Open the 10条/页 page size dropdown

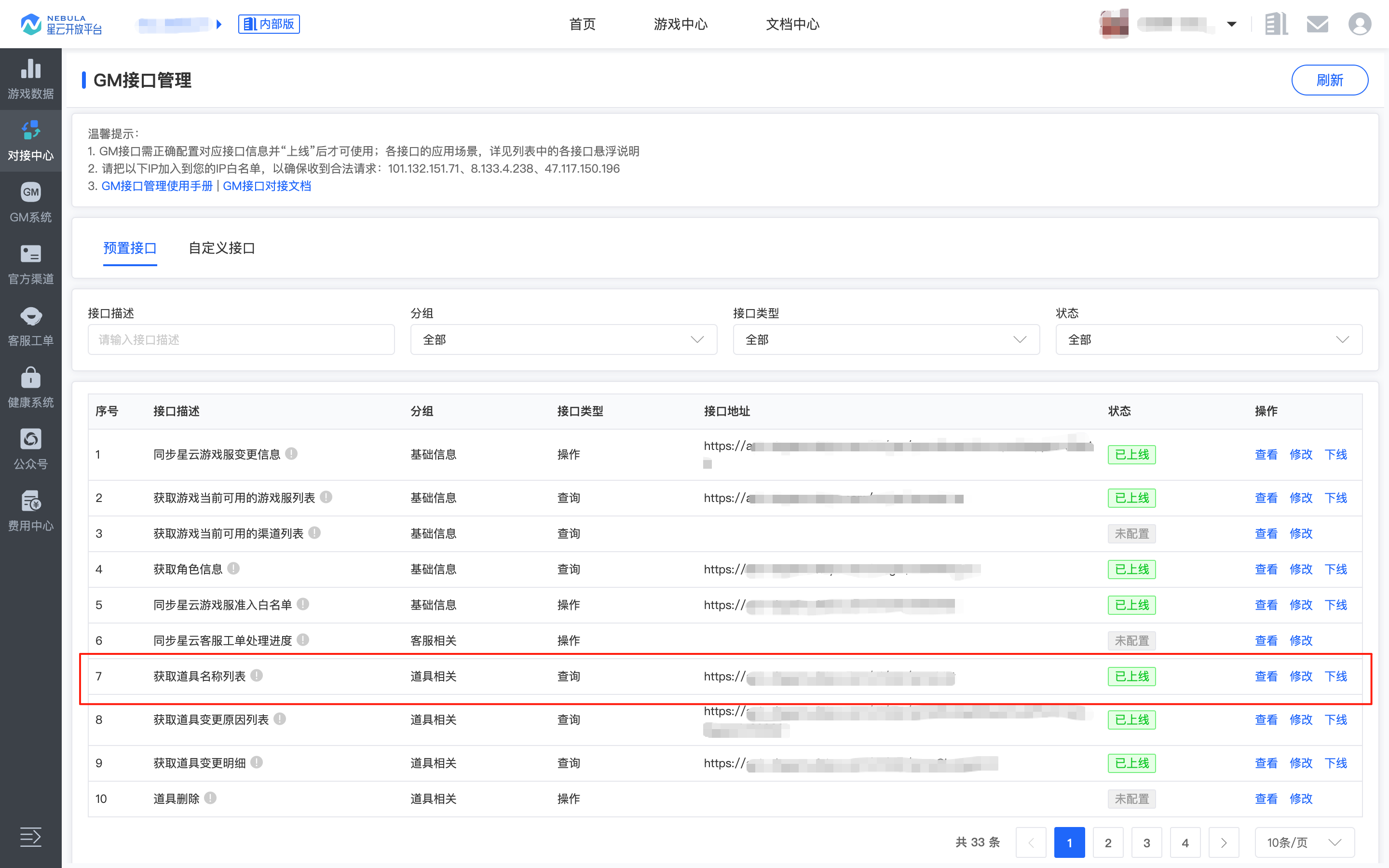coord(1305,842)
